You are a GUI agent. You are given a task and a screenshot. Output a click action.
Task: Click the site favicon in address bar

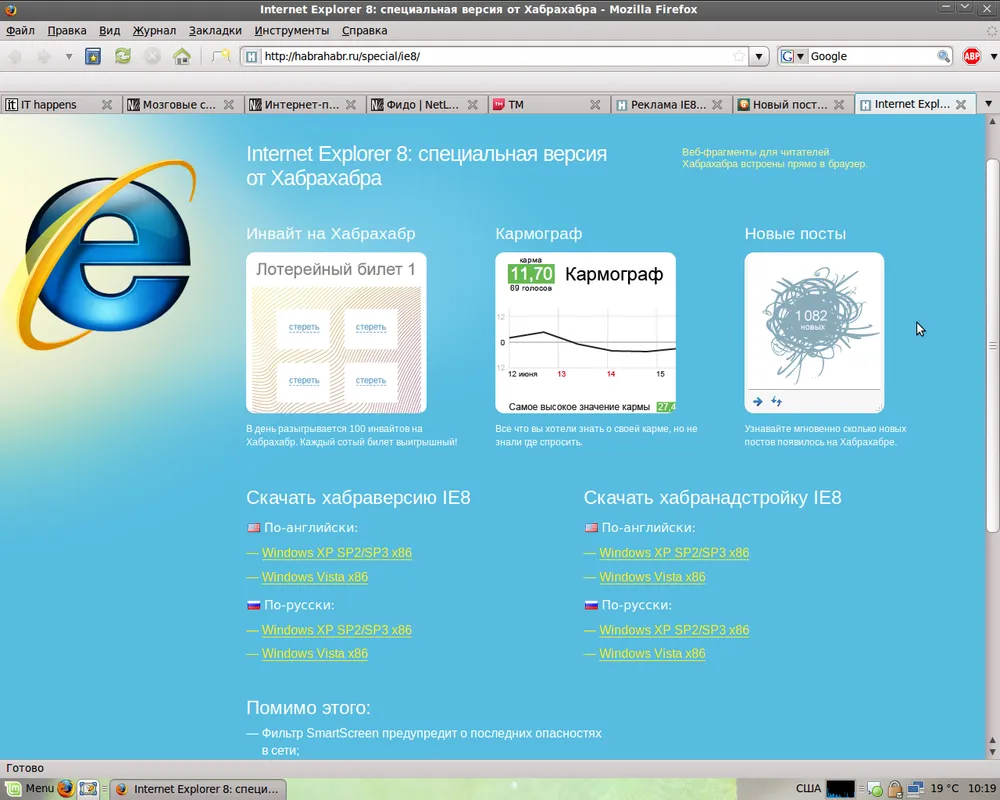[x=251, y=56]
